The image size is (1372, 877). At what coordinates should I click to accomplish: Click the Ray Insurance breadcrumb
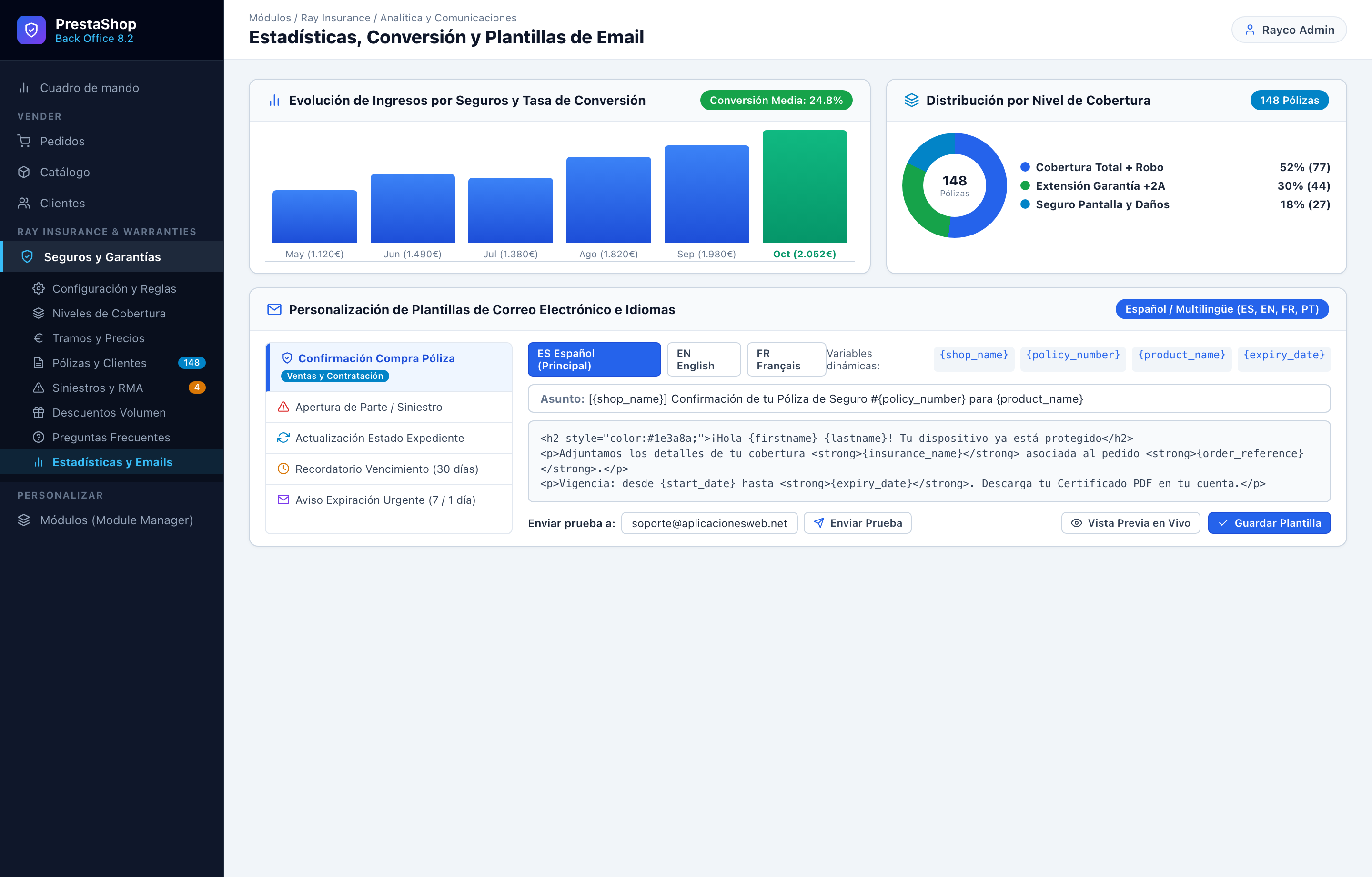click(x=335, y=18)
